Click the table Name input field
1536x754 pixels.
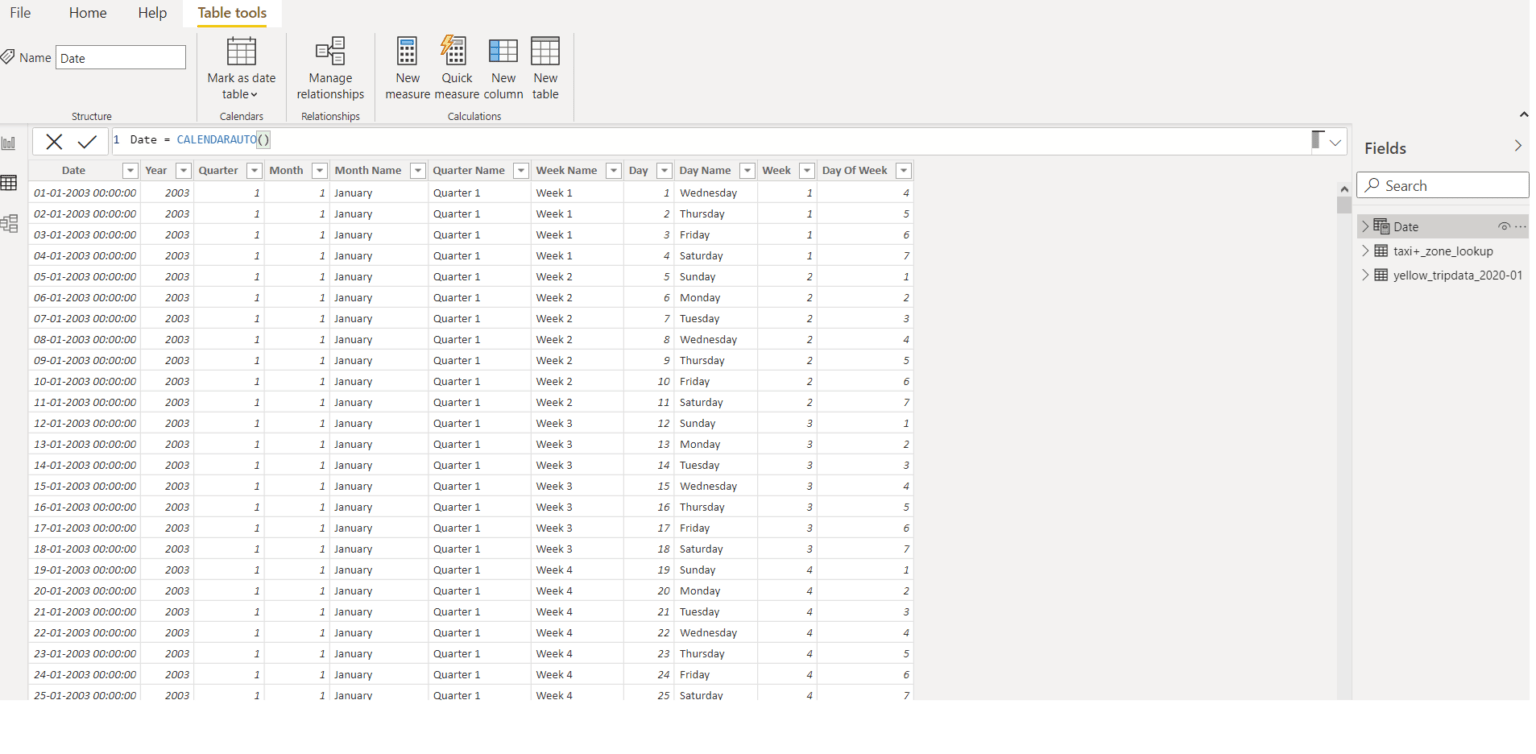pyautogui.click(x=120, y=57)
